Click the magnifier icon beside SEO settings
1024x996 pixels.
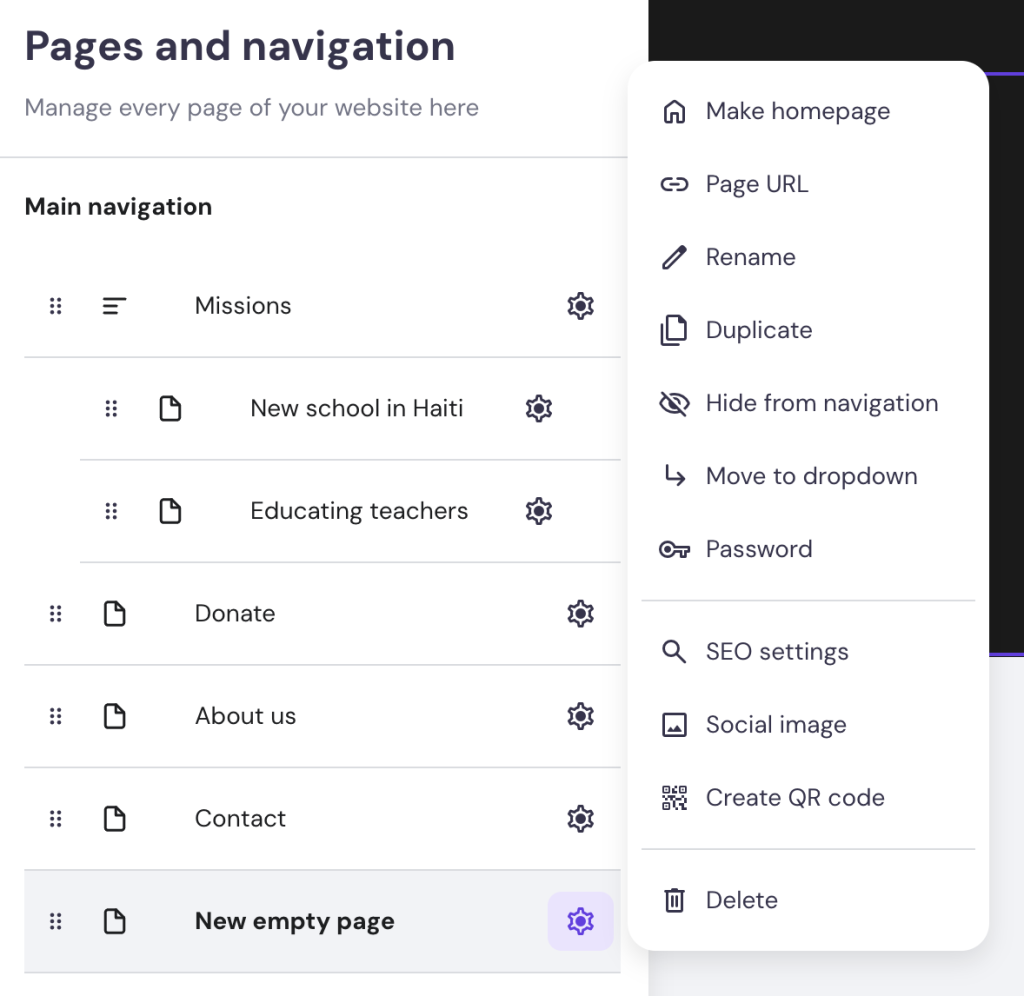point(675,651)
